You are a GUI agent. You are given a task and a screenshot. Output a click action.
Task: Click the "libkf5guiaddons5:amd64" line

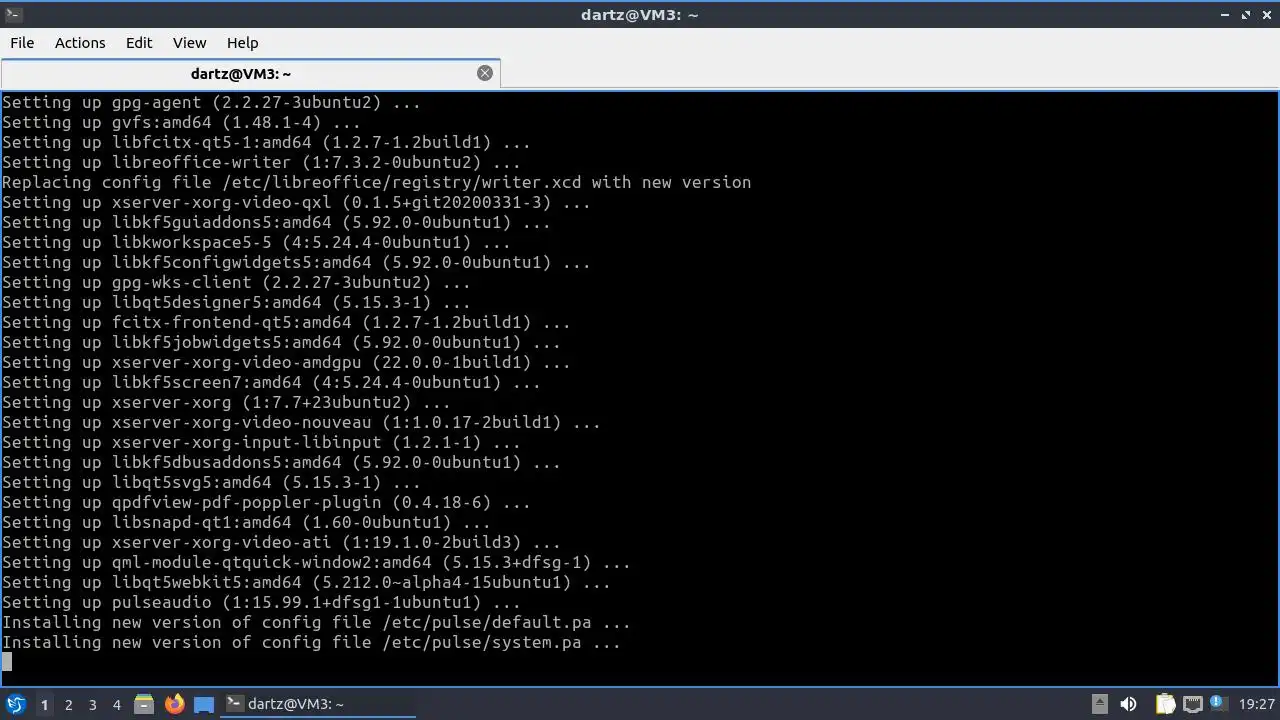point(277,222)
